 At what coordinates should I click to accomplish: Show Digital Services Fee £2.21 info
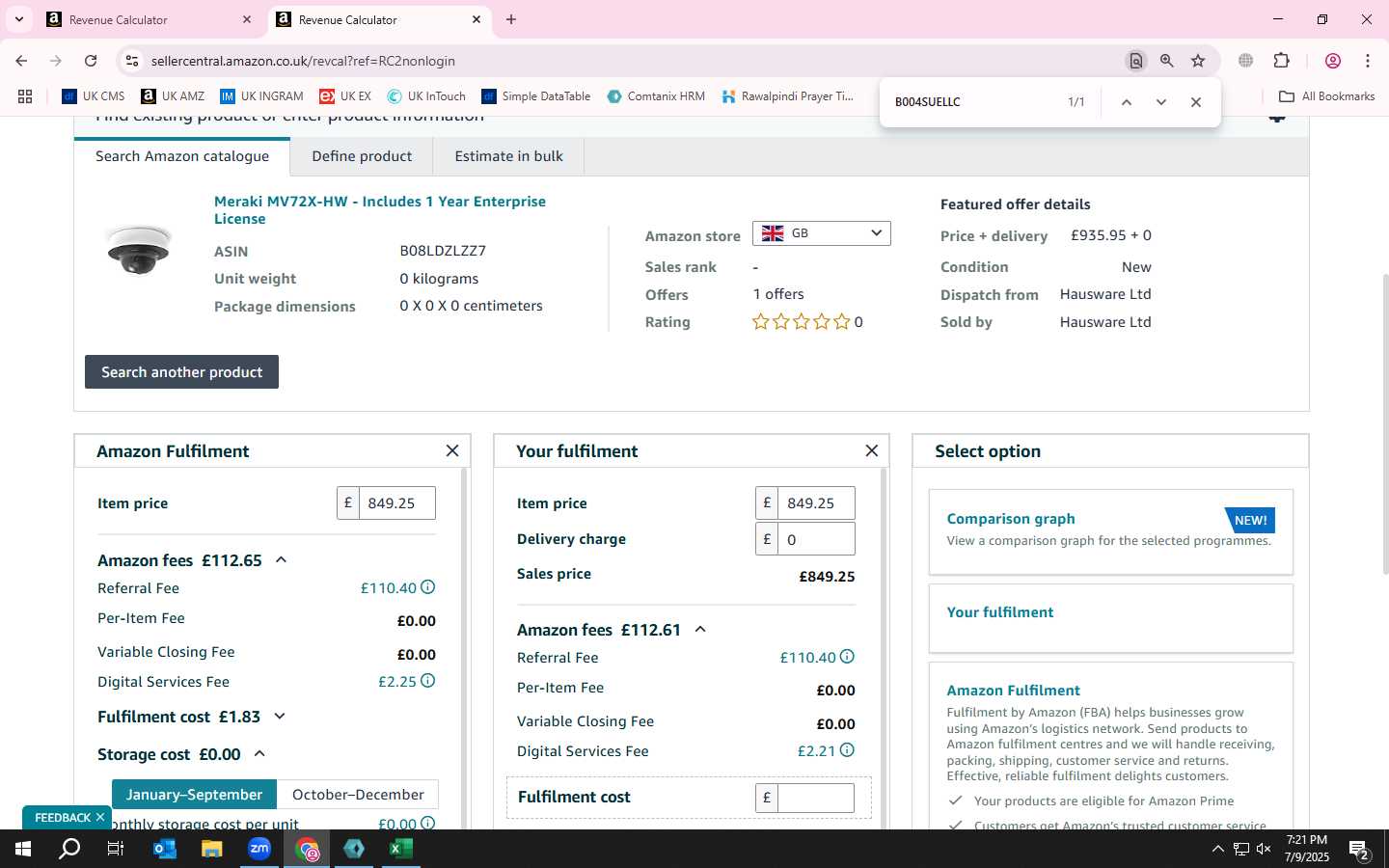(x=847, y=750)
